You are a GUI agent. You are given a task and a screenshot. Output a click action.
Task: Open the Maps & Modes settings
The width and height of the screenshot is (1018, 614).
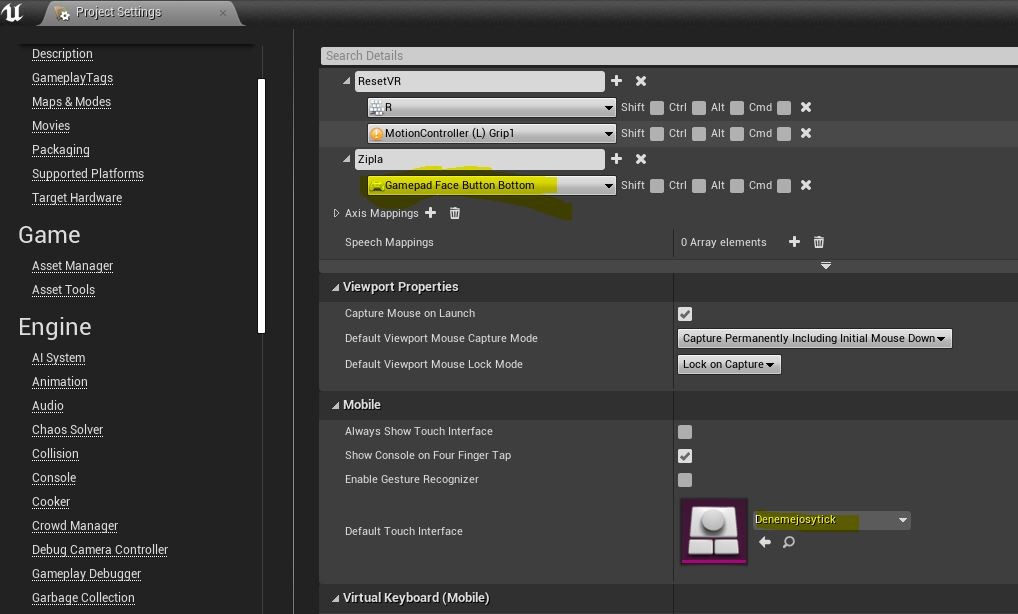(71, 102)
